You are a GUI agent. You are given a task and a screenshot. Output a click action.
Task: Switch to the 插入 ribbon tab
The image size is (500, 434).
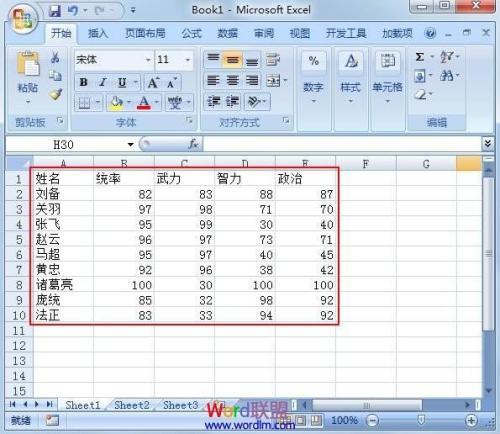tap(97, 33)
